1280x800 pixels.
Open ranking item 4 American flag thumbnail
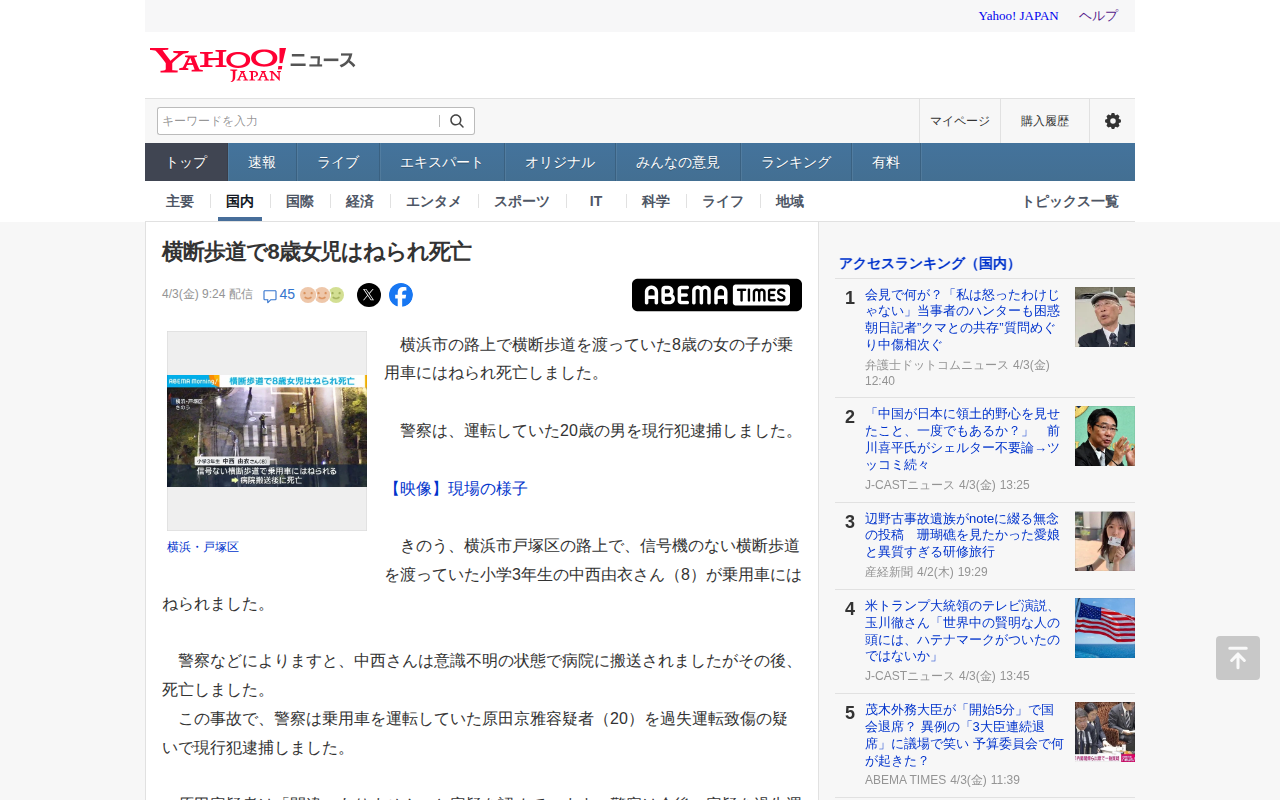click(1104, 628)
